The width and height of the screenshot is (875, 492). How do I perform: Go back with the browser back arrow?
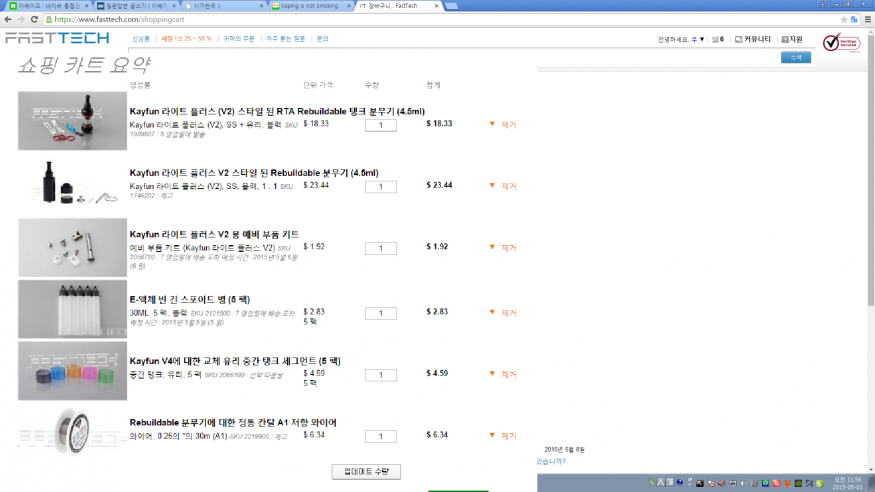(8, 19)
